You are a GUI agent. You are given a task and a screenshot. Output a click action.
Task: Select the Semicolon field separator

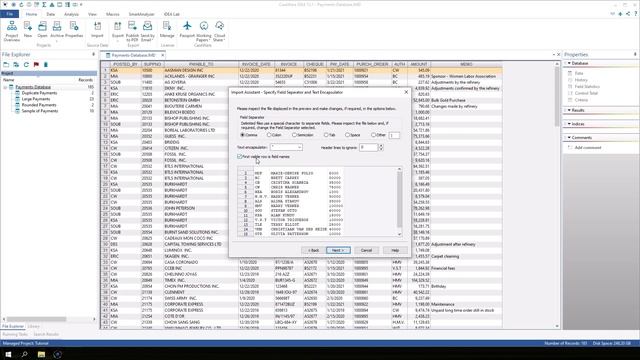302,135
